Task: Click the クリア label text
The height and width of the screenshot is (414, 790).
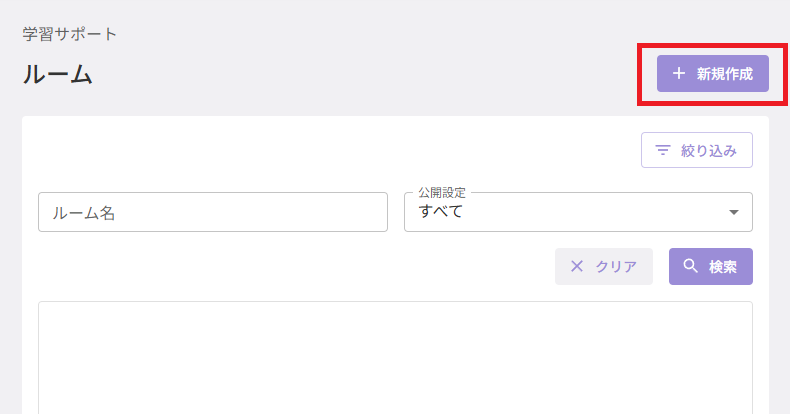Action: tap(616, 266)
